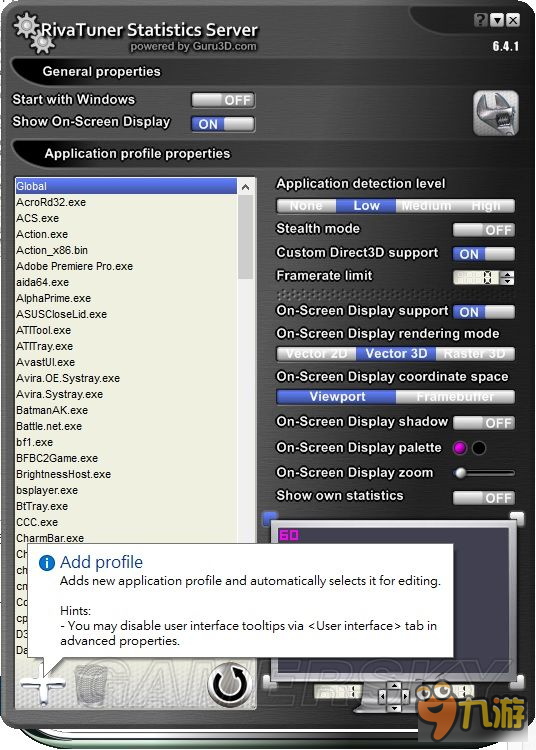Image resolution: width=536 pixels, height=750 pixels.
Task: Click the magenta palette color swatch
Action: tap(460, 448)
